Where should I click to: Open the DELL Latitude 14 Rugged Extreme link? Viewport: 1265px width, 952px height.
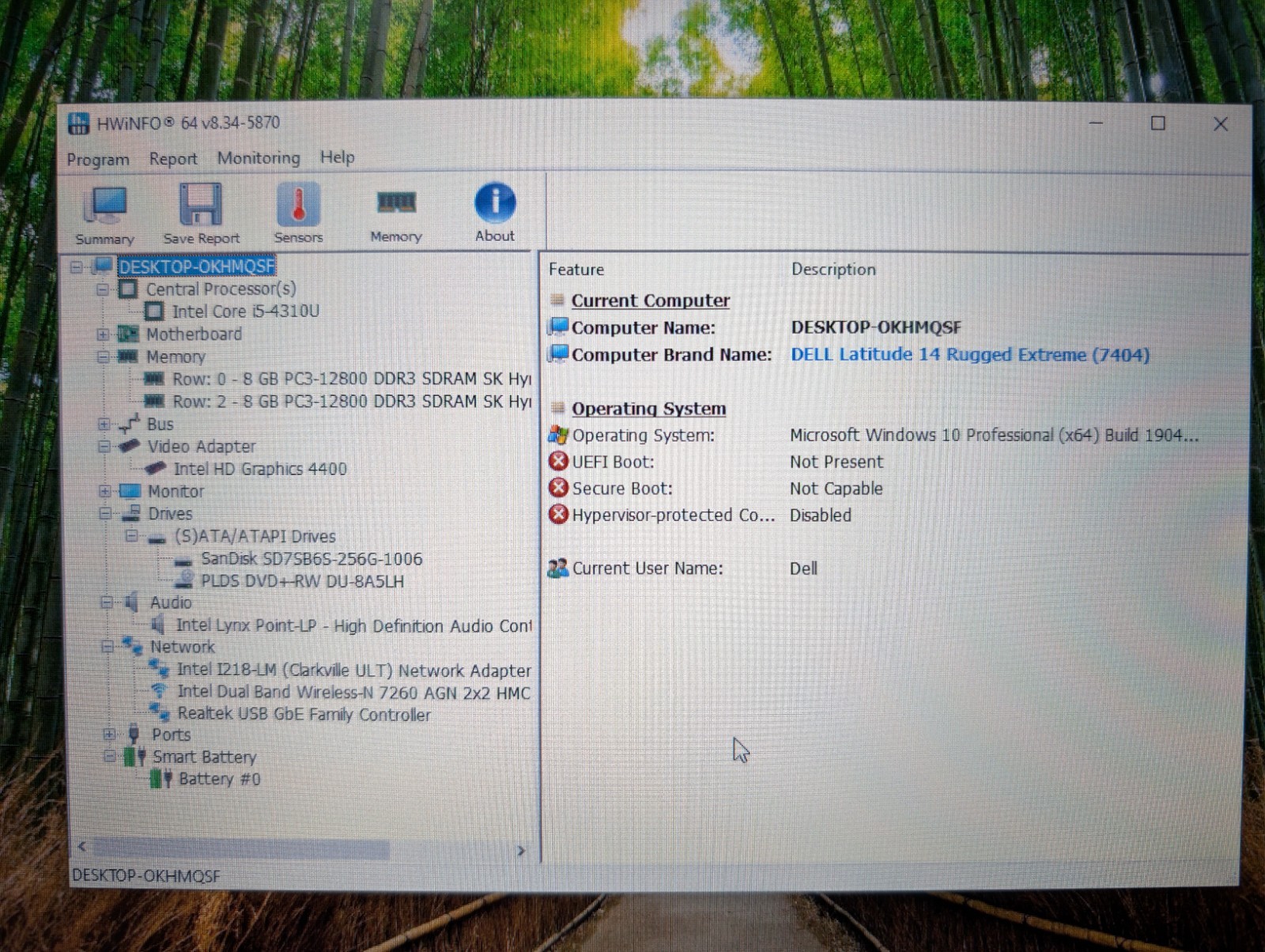tap(970, 354)
